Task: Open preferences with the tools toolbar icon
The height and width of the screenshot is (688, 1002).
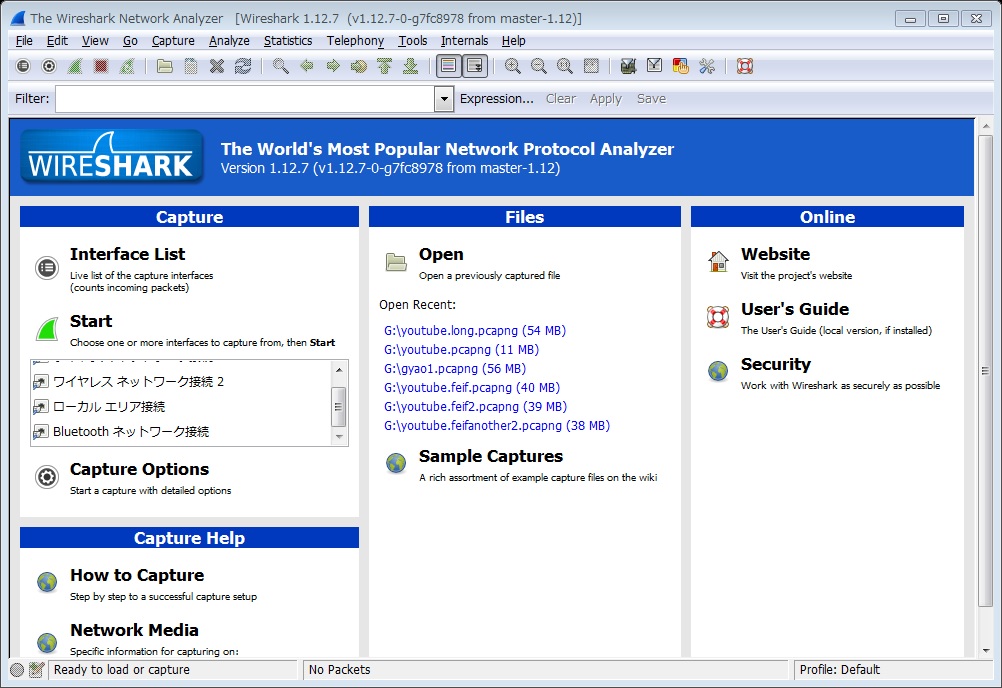Action: (x=707, y=66)
